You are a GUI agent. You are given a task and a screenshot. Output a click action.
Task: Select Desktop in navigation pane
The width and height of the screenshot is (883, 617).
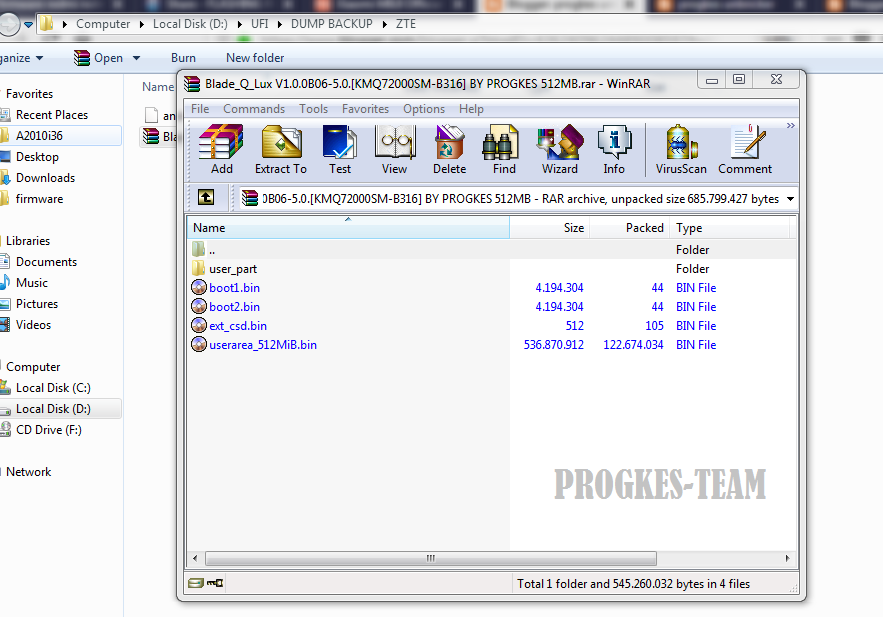click(x=37, y=157)
